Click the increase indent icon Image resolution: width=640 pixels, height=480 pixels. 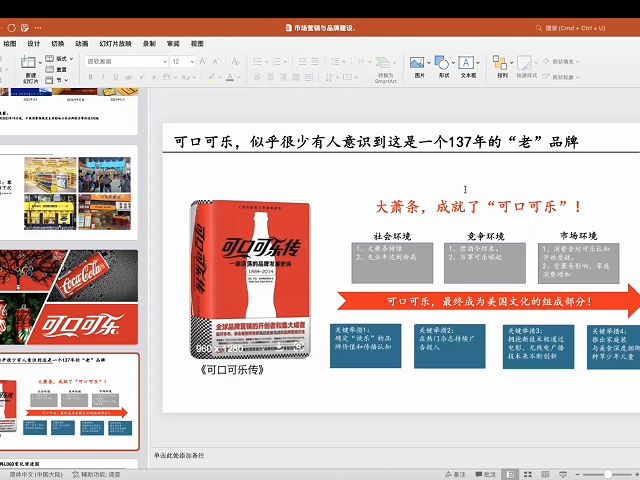point(315,62)
